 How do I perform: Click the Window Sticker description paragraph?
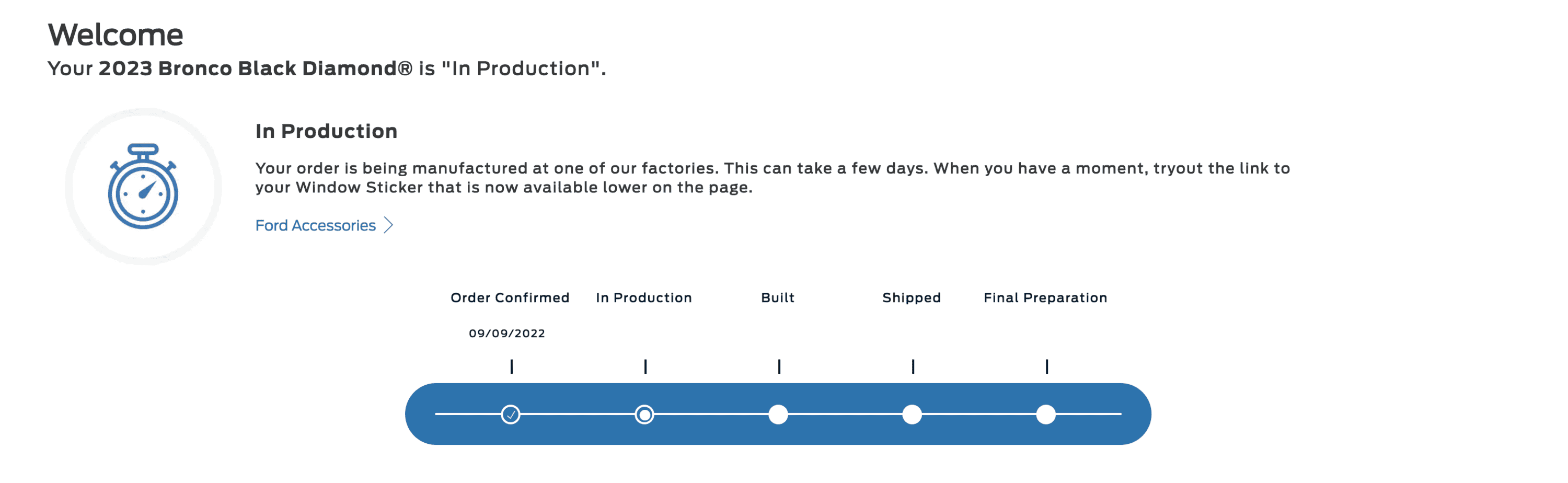773,177
